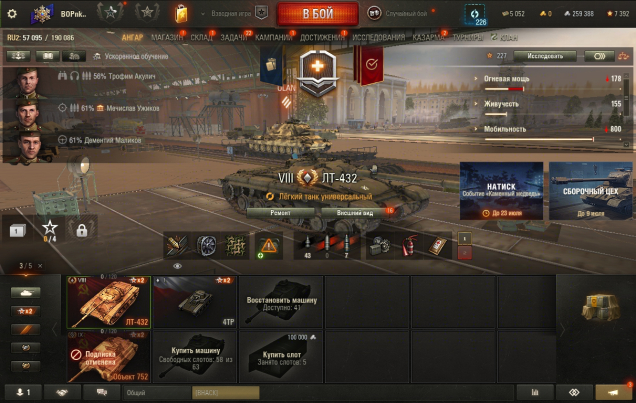Toggle Ускоренное обучение accelerated crew training
This screenshot has height=403, width=636.
coord(131,56)
